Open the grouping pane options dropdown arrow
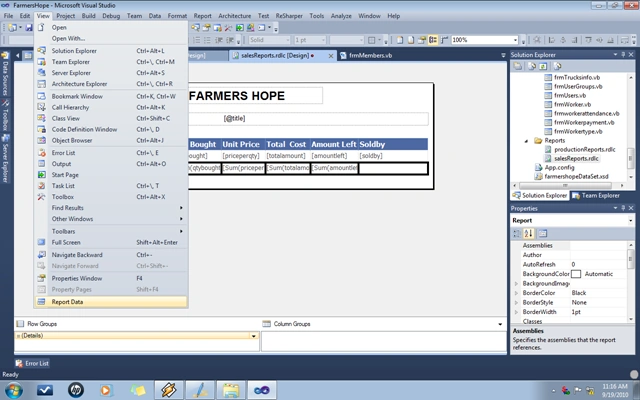This screenshot has height=400, width=640. pos(500,324)
